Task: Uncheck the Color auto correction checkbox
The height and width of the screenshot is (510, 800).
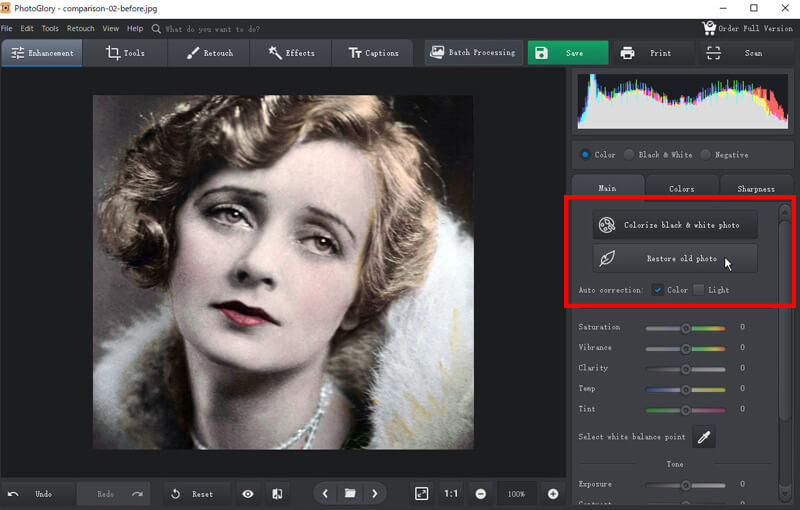Action: [x=658, y=290]
